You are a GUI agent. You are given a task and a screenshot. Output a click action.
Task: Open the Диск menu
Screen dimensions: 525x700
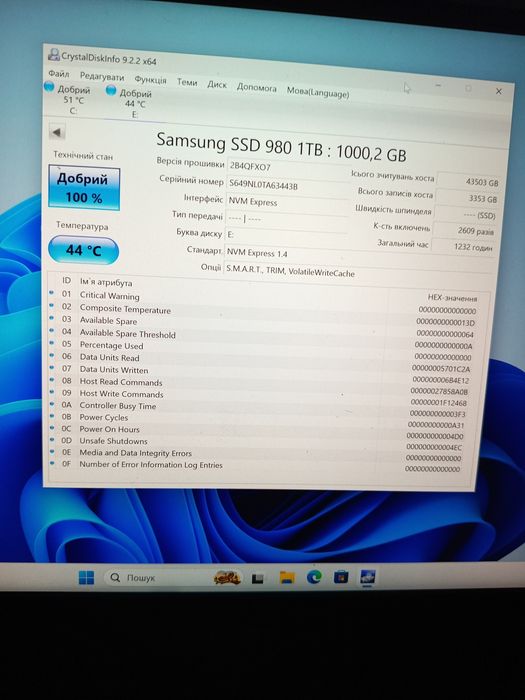pyautogui.click(x=217, y=84)
